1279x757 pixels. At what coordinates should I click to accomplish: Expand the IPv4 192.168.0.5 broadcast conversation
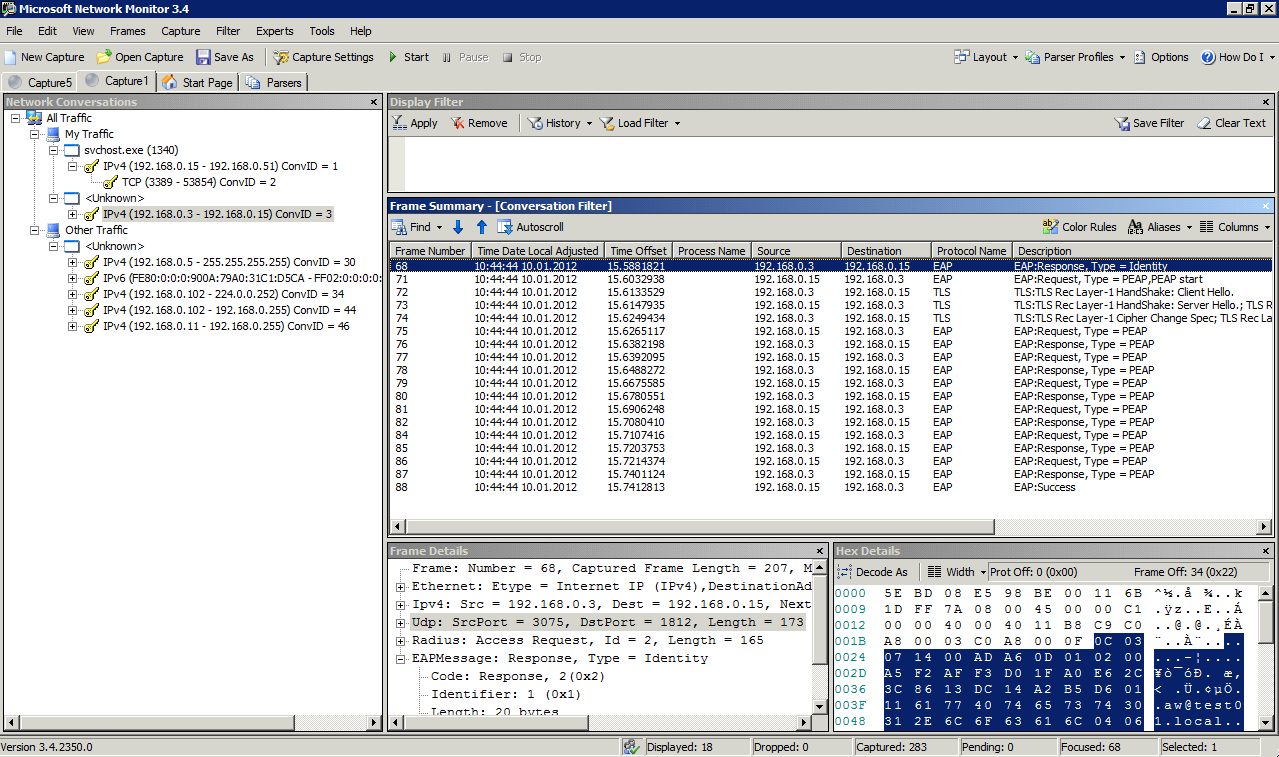[73, 262]
